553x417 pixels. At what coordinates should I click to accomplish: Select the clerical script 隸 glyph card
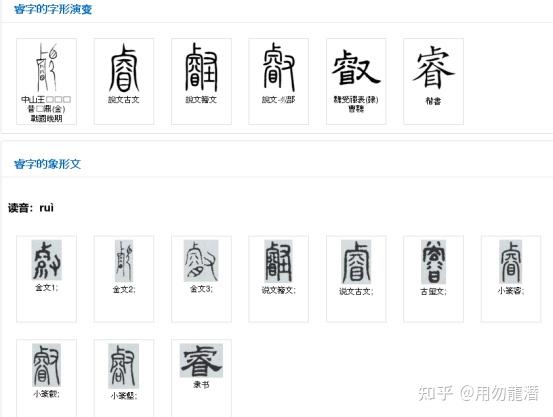click(x=356, y=81)
